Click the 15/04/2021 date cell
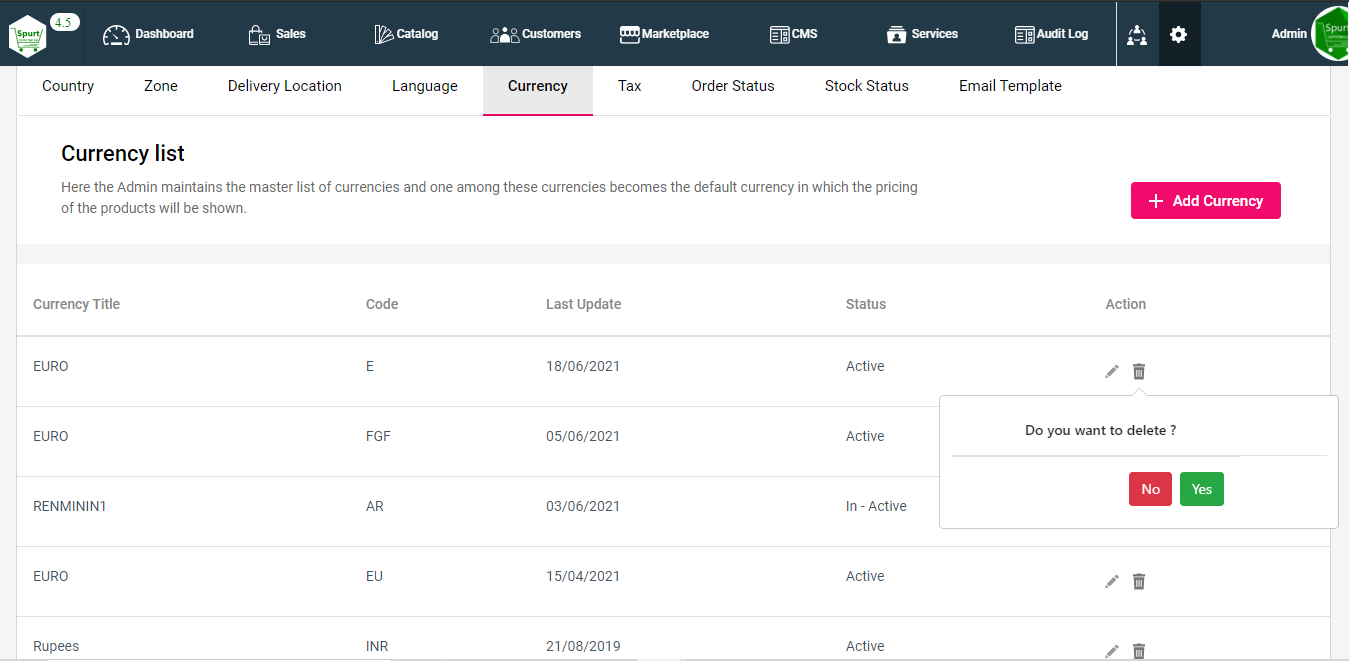This screenshot has height=661, width=1349. [x=583, y=576]
